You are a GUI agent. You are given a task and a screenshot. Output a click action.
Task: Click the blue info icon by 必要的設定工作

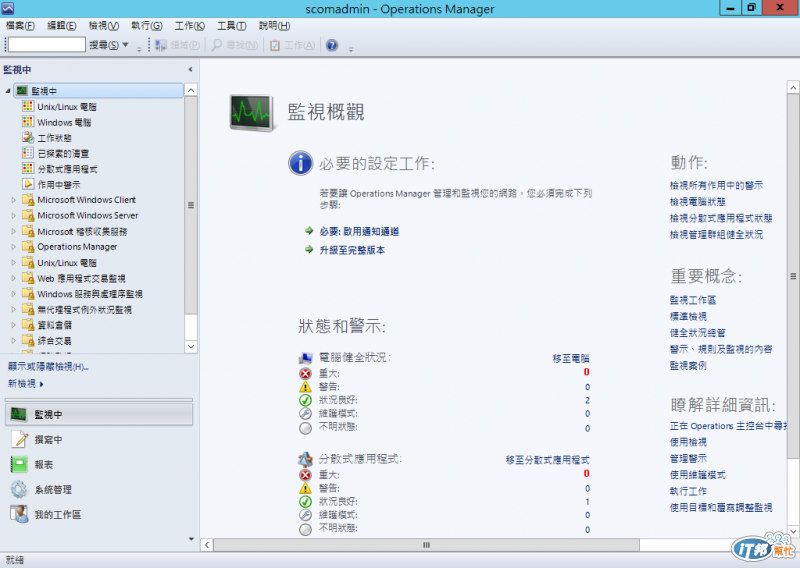point(301,163)
